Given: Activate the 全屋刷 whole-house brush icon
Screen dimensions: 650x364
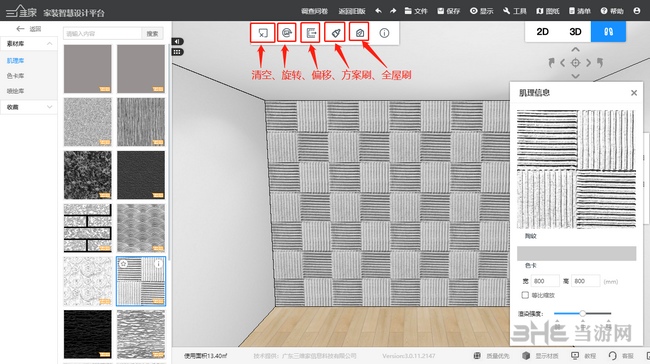Looking at the screenshot, I should point(359,33).
